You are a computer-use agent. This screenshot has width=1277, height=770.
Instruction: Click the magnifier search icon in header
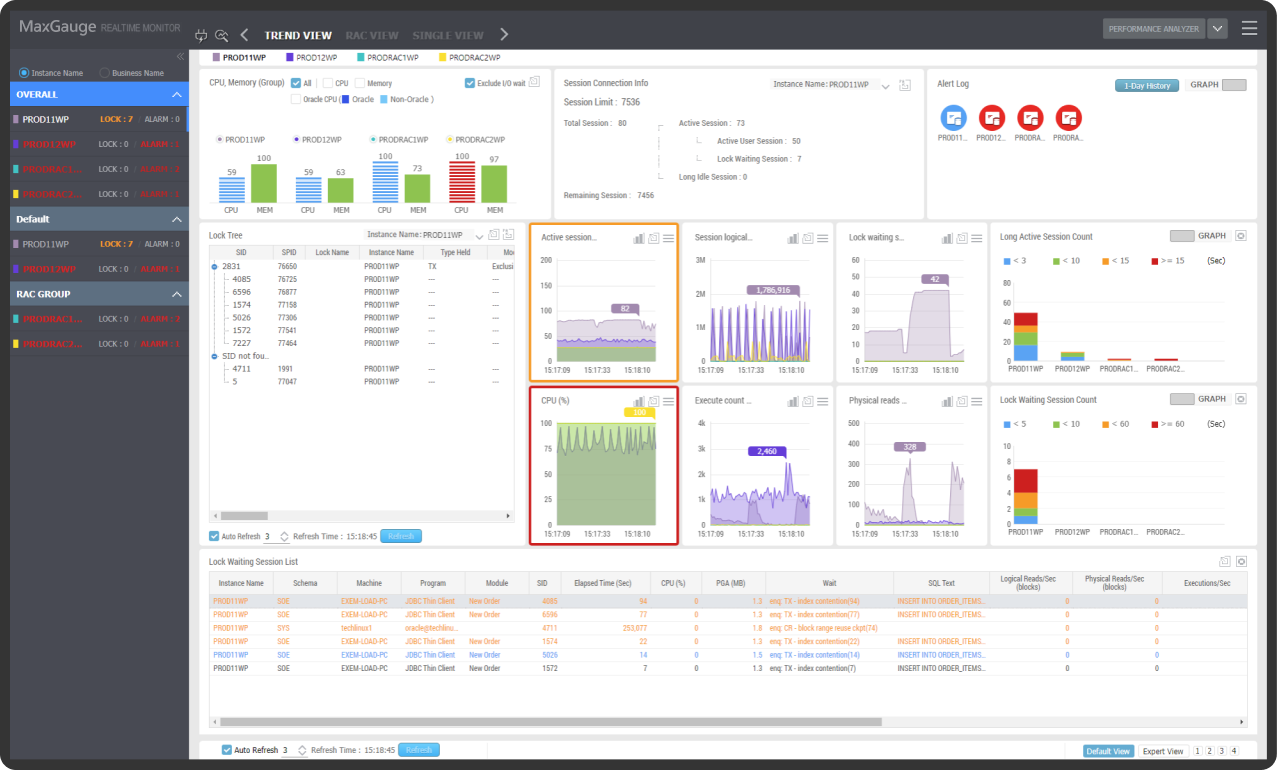(222, 35)
